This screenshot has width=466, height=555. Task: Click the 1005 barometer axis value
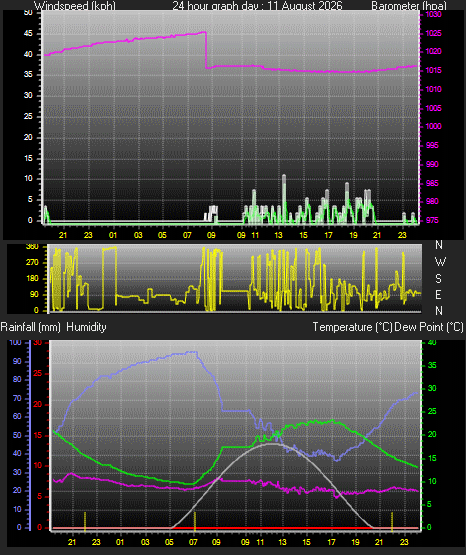coord(433,108)
